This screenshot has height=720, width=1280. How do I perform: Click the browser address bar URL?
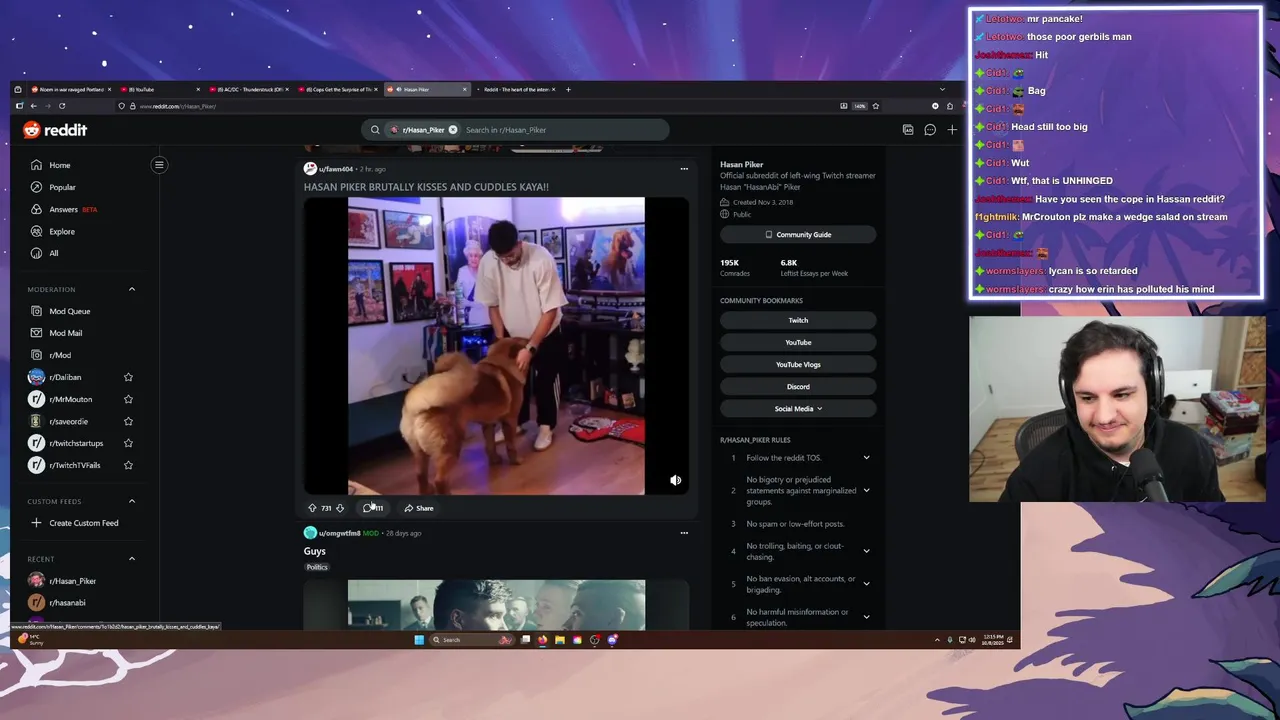click(x=178, y=106)
